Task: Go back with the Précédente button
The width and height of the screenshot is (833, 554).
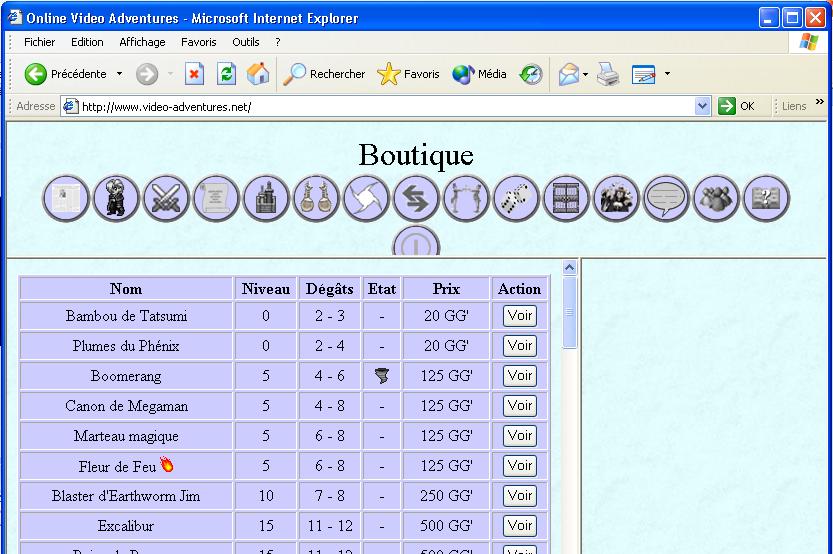Action: point(65,74)
